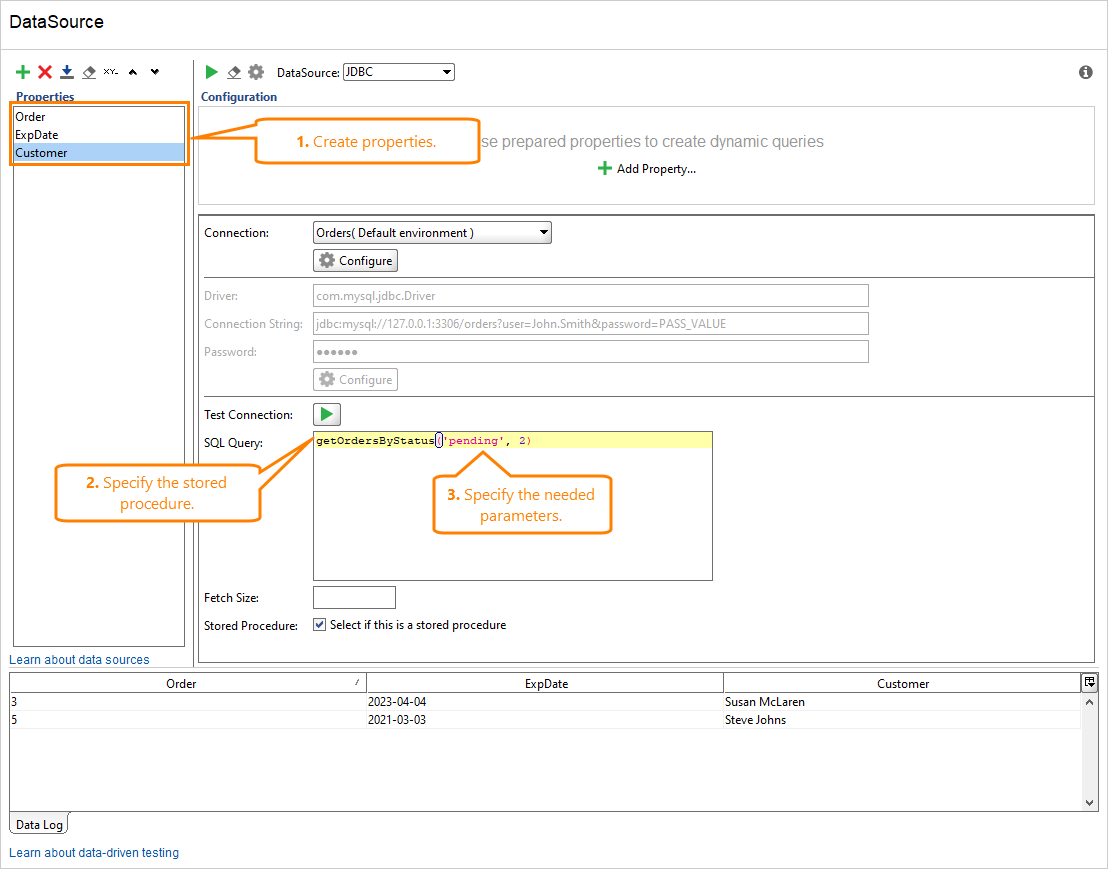Open Connection dropdown Orders (Default environment)

tap(432, 232)
